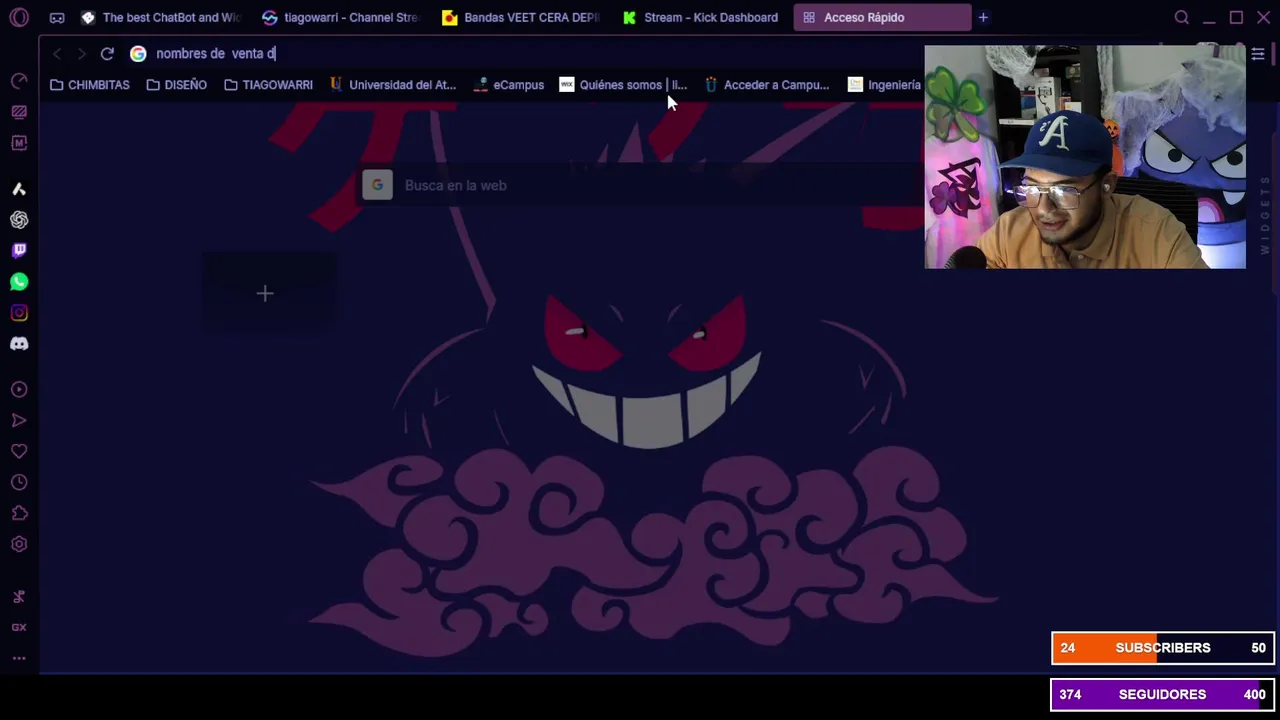Screen dimensions: 1280x720
Task: Open GX Cleaner icon in sidebar
Action: [19, 112]
